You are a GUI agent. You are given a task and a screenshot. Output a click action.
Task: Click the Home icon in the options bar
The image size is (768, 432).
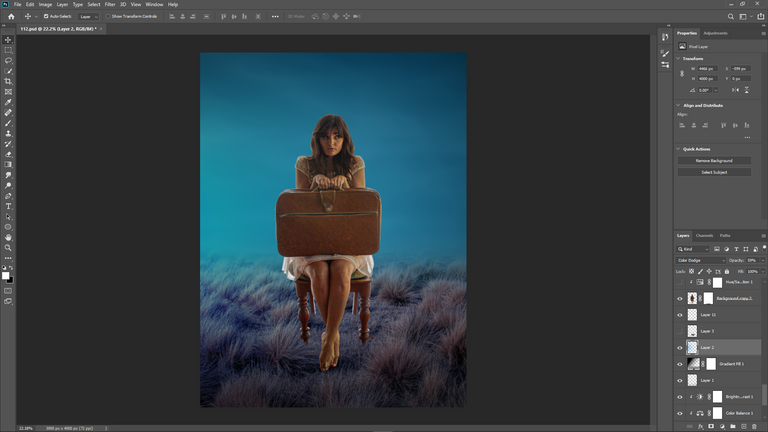pos(11,16)
